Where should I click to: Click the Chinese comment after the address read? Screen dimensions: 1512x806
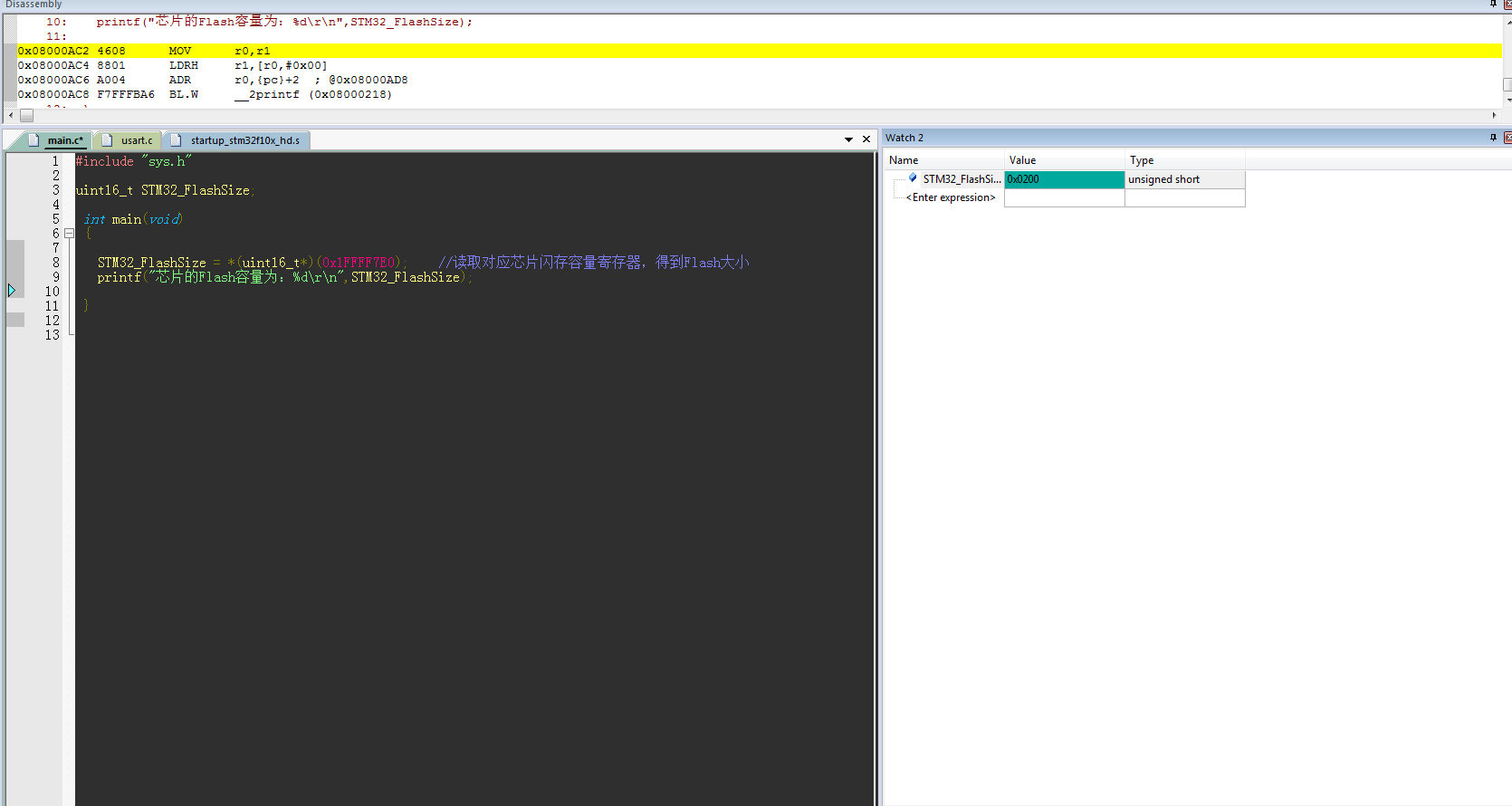pos(594,263)
